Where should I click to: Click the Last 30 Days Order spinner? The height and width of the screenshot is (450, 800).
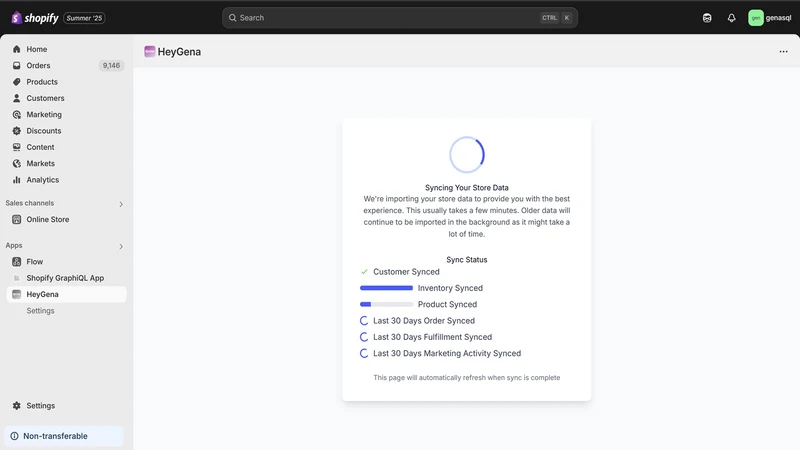[x=364, y=321]
